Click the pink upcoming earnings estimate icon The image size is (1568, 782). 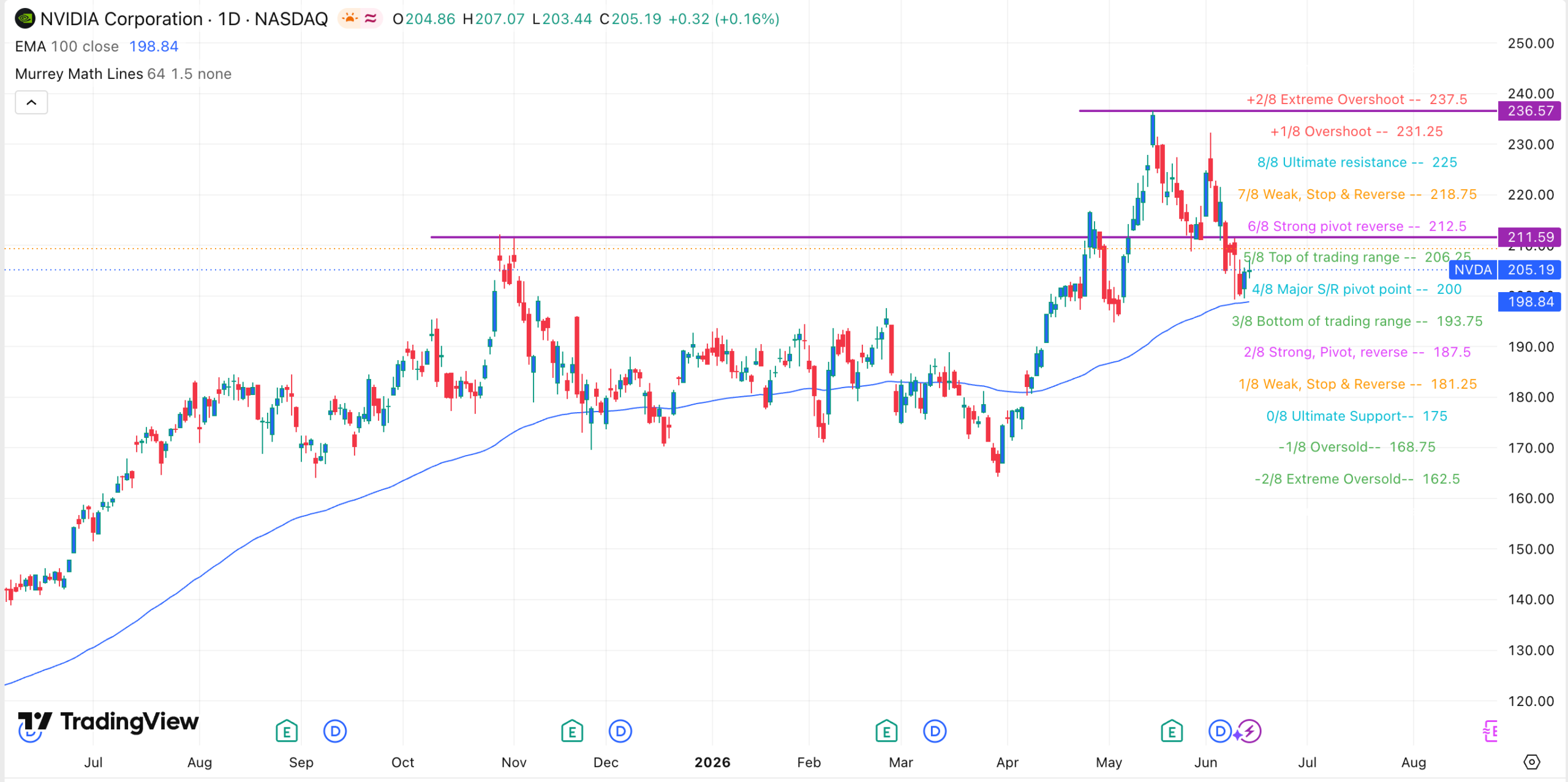1491,731
